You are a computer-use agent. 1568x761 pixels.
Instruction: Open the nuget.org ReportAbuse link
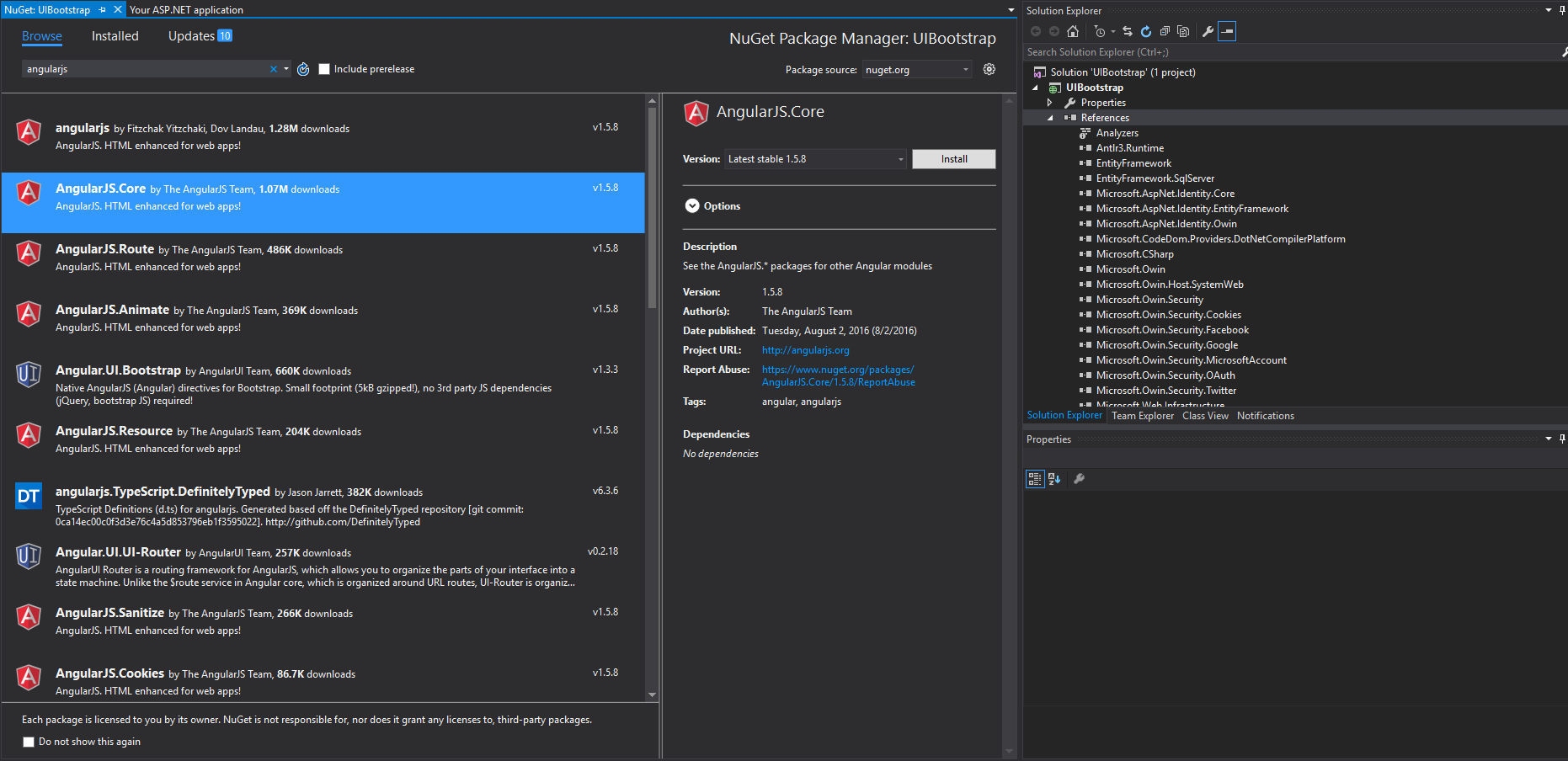[839, 375]
